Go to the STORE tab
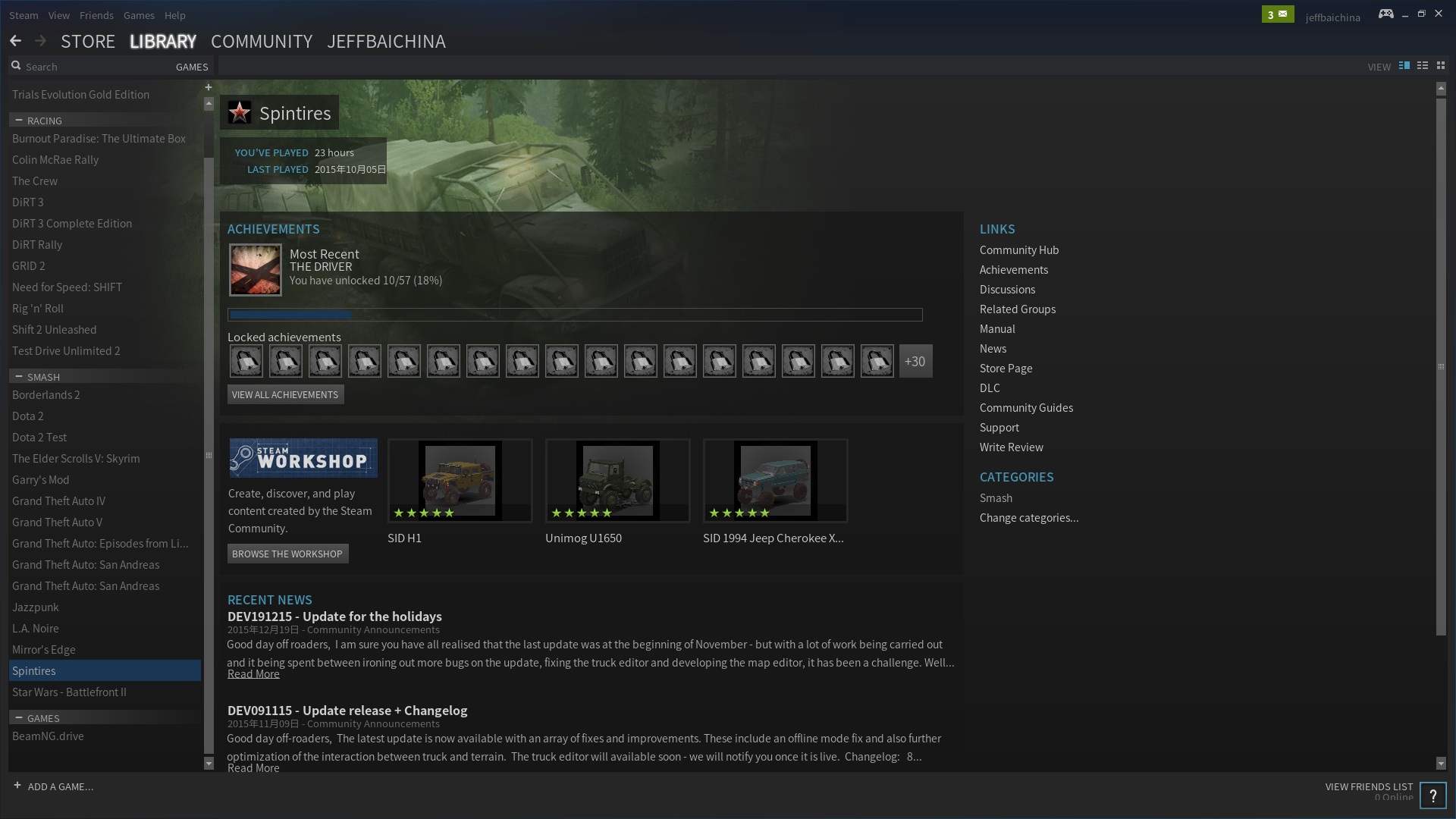1456x819 pixels. [x=88, y=41]
